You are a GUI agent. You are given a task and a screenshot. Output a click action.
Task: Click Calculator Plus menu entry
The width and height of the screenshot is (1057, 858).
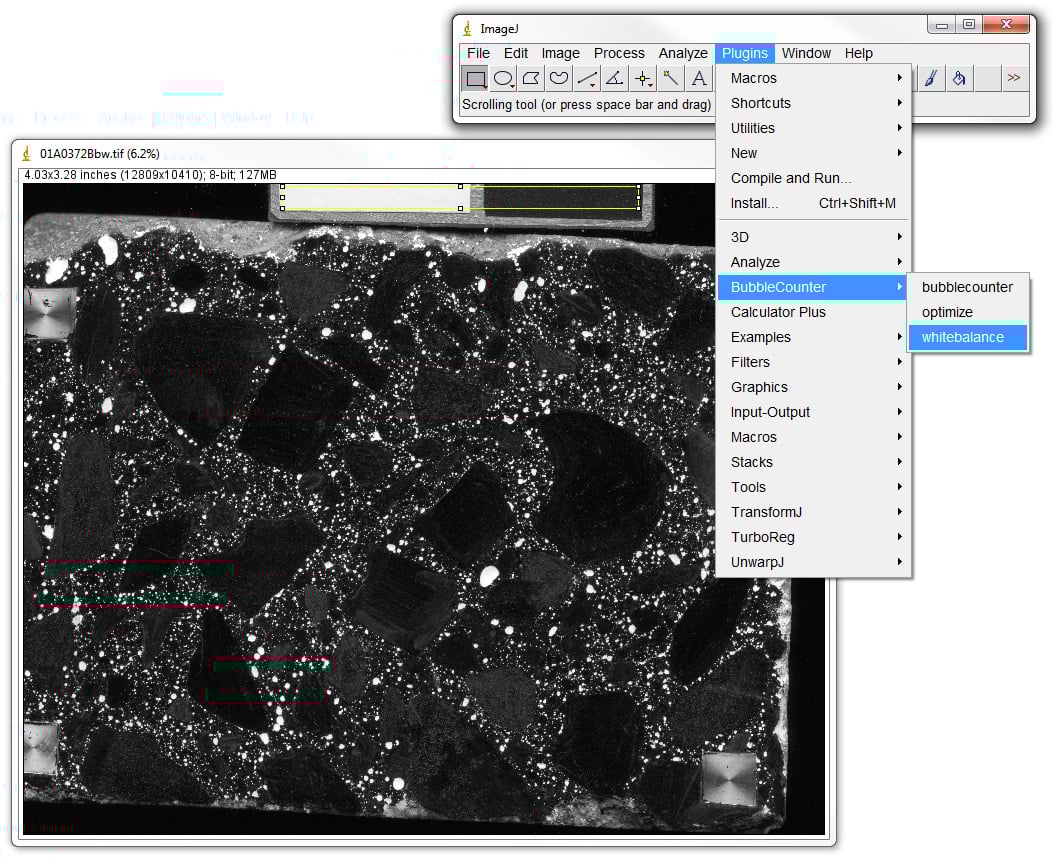pyautogui.click(x=778, y=312)
